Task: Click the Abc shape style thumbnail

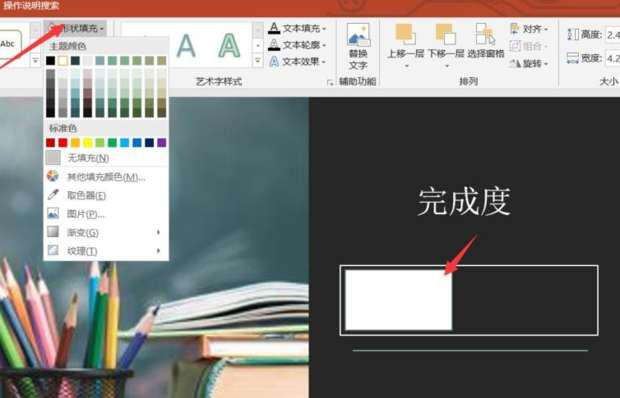Action: click(x=9, y=44)
